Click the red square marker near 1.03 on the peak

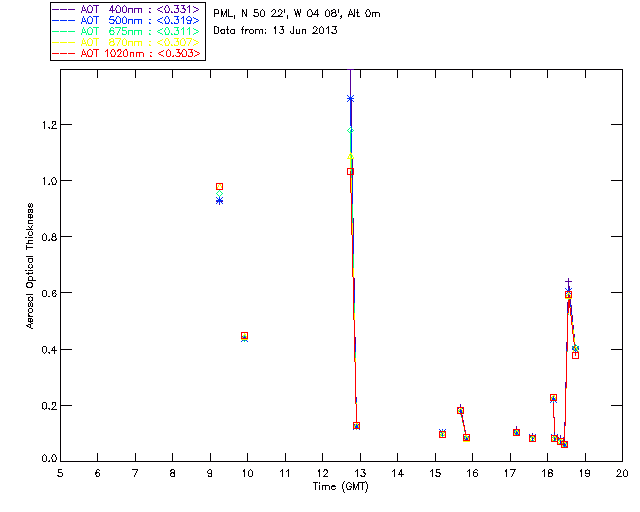coord(350,171)
